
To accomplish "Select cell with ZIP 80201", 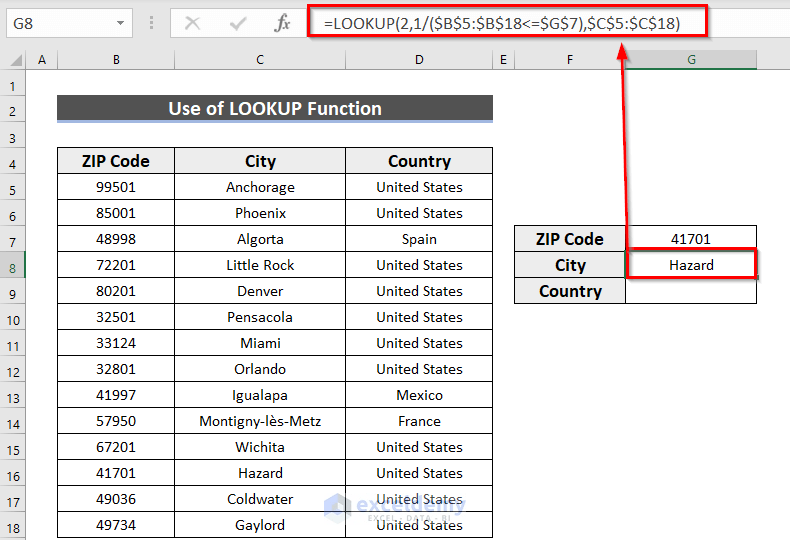I will (116, 291).
